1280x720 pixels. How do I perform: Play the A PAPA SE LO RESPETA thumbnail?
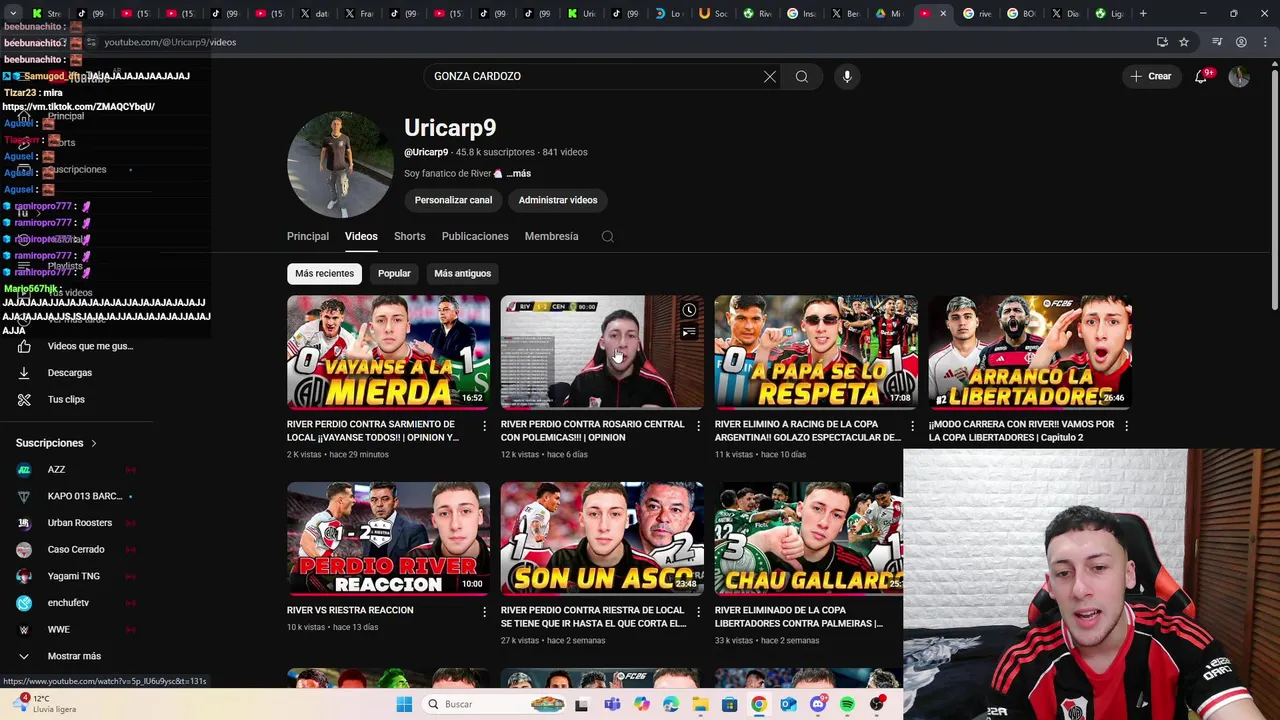(x=816, y=352)
